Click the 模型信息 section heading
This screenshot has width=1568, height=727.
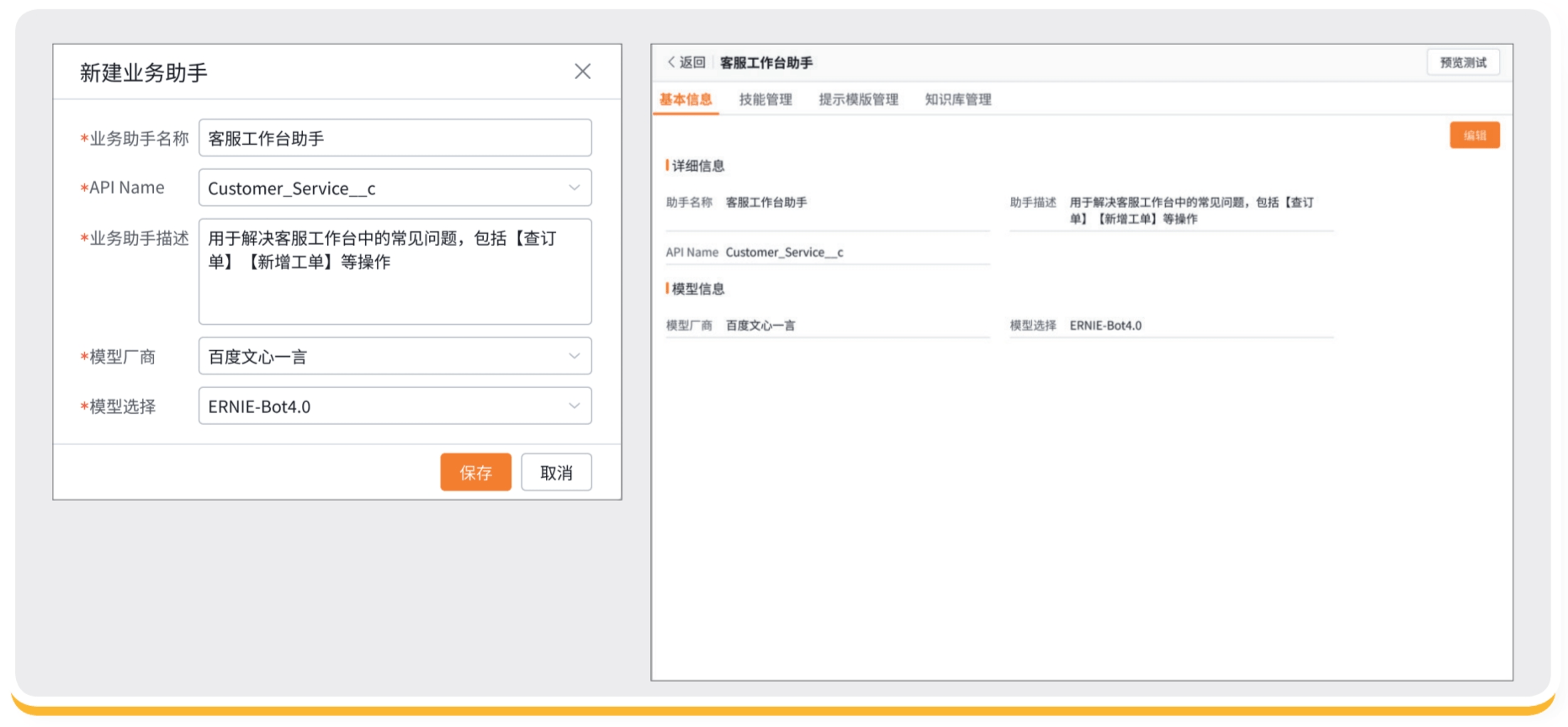click(x=697, y=289)
